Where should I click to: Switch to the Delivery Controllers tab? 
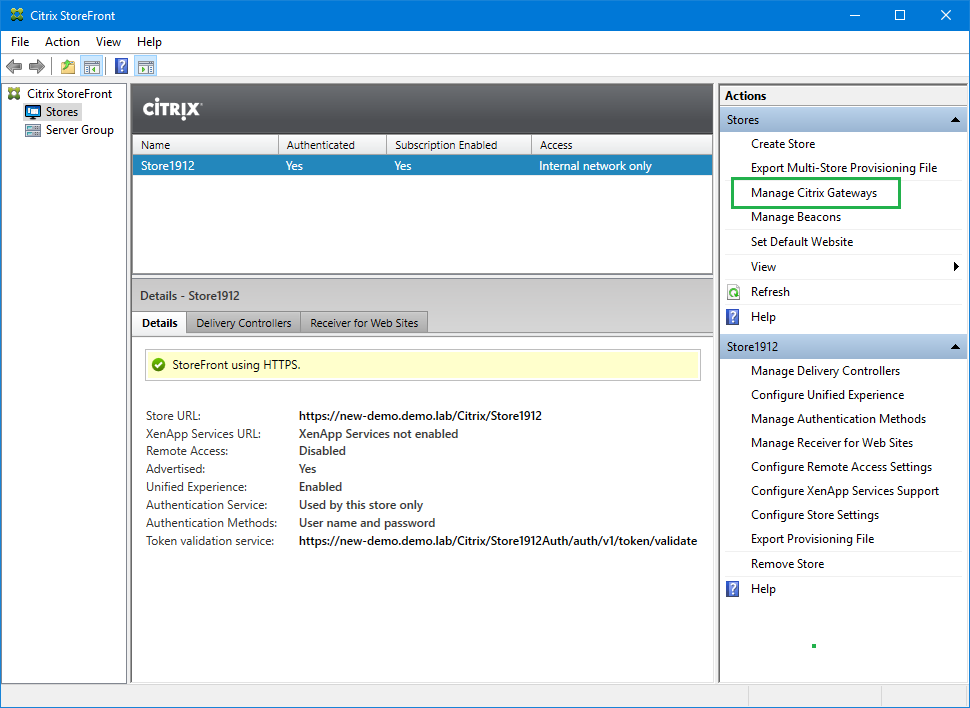click(243, 323)
